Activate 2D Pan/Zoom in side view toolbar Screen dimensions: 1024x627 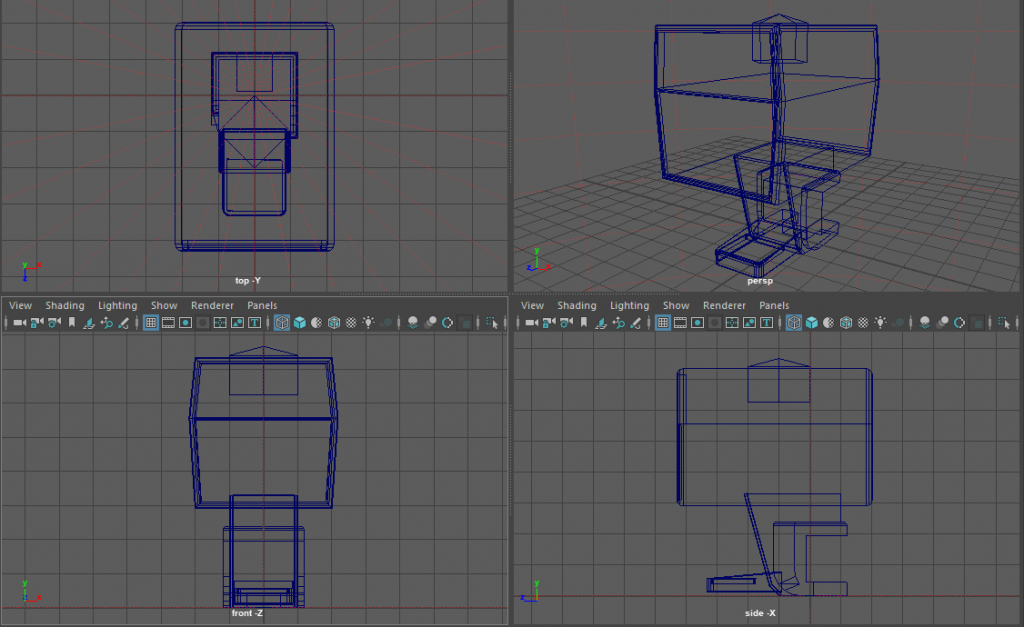(618, 323)
